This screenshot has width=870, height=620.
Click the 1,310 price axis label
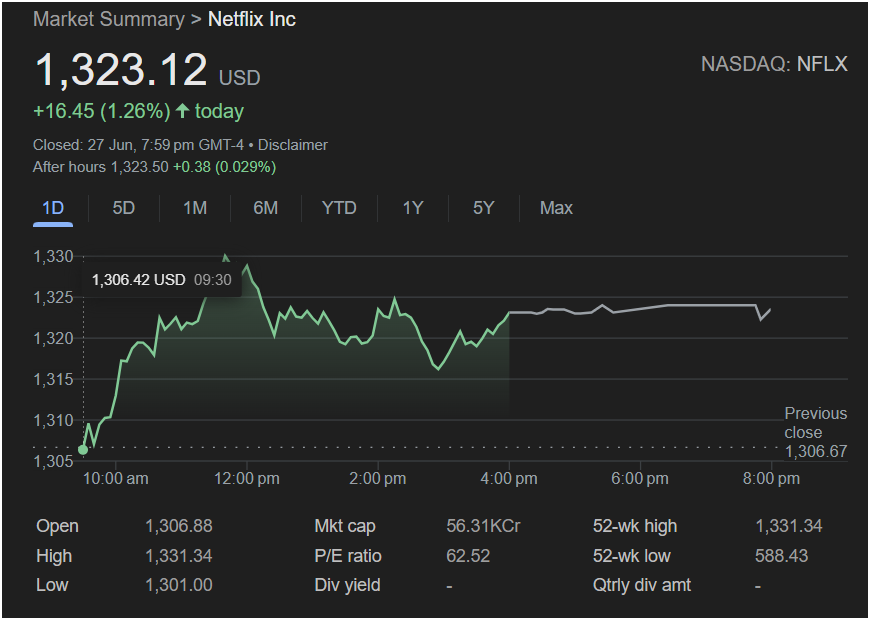[x=53, y=420]
